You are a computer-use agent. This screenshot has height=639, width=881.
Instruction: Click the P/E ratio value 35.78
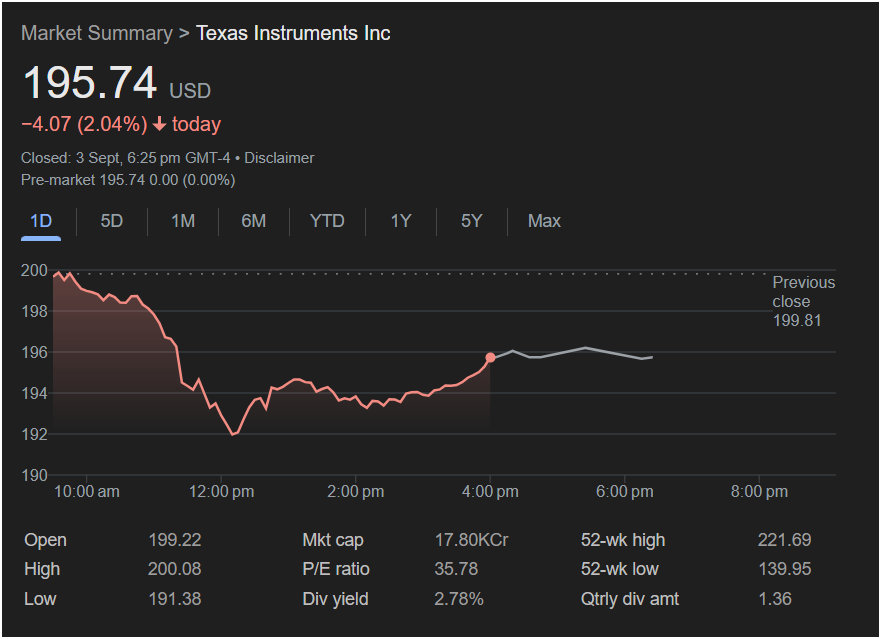pyautogui.click(x=456, y=569)
